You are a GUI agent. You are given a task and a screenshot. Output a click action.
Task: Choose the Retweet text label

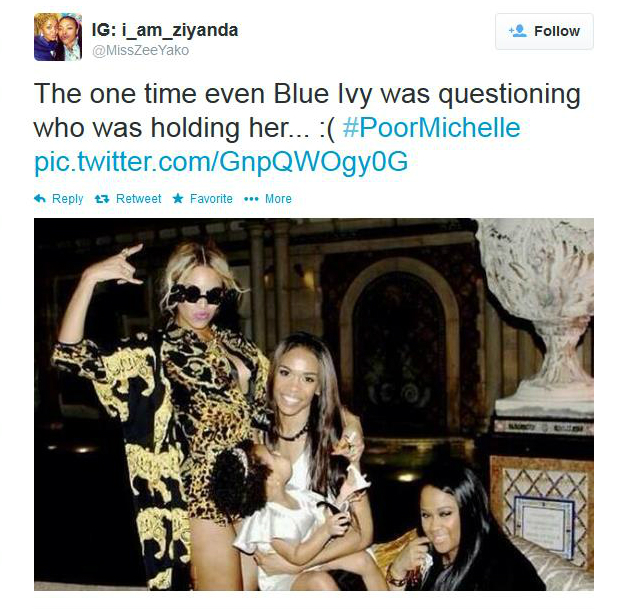pos(138,199)
